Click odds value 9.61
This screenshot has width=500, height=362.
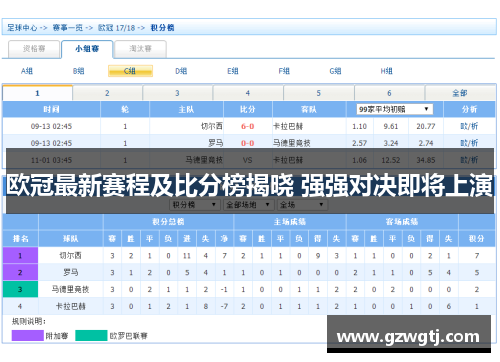pos(391,126)
